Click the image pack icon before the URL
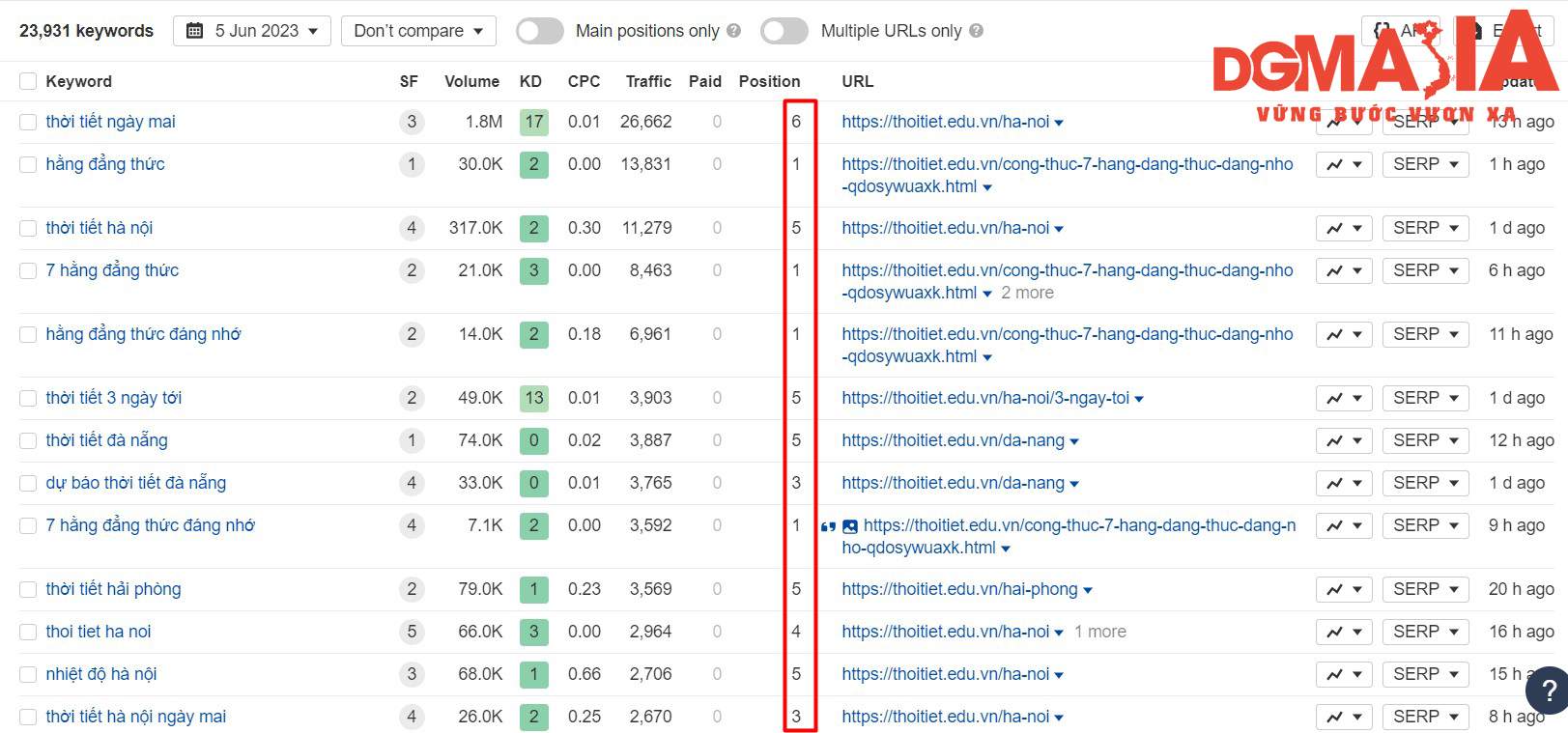This screenshot has width=1568, height=733. point(850,526)
